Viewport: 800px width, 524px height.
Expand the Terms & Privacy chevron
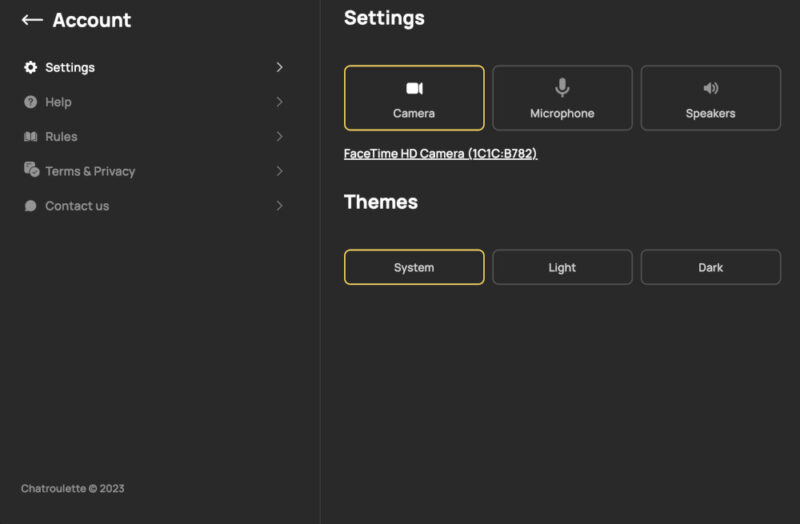[279, 171]
